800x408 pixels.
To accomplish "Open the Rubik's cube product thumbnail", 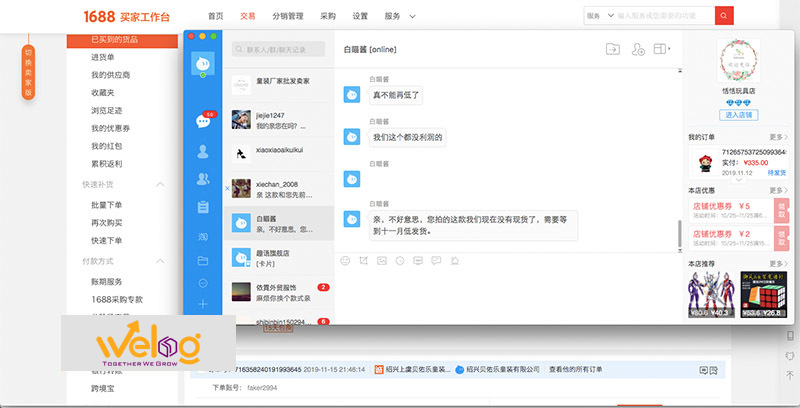I will pos(764,294).
